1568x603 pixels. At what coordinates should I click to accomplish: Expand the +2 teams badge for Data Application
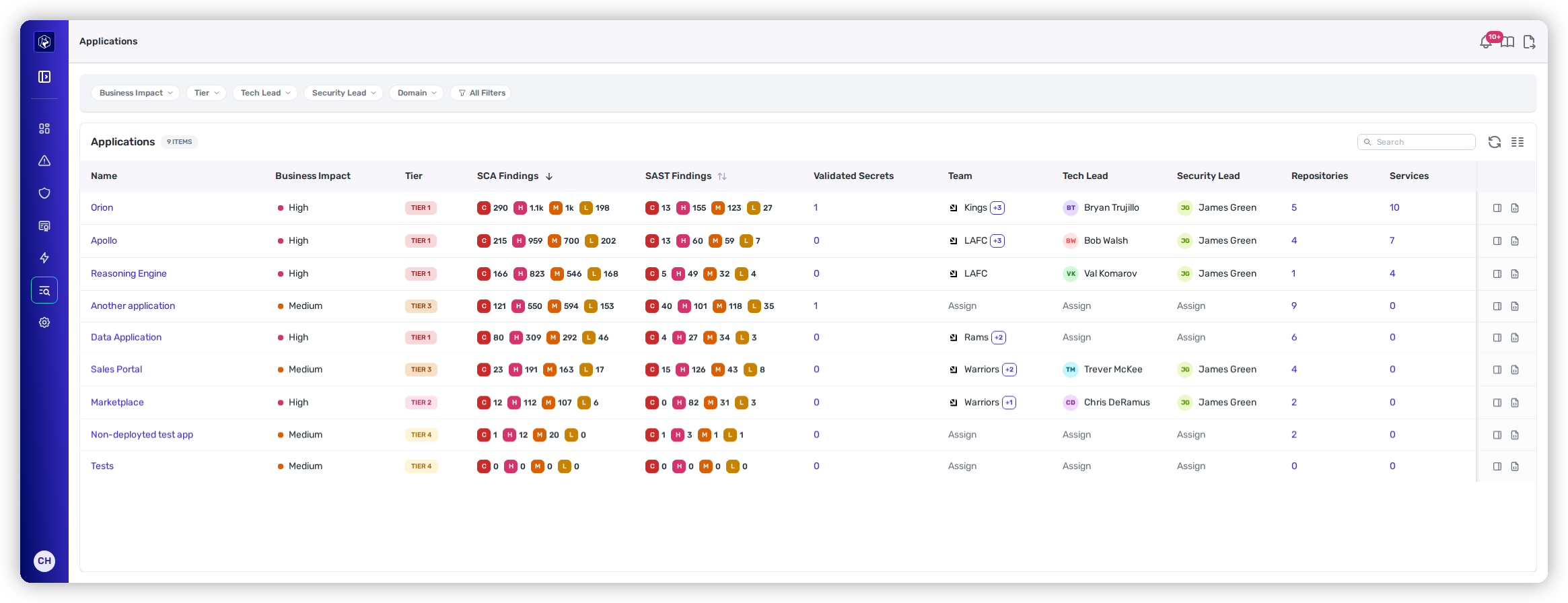999,338
